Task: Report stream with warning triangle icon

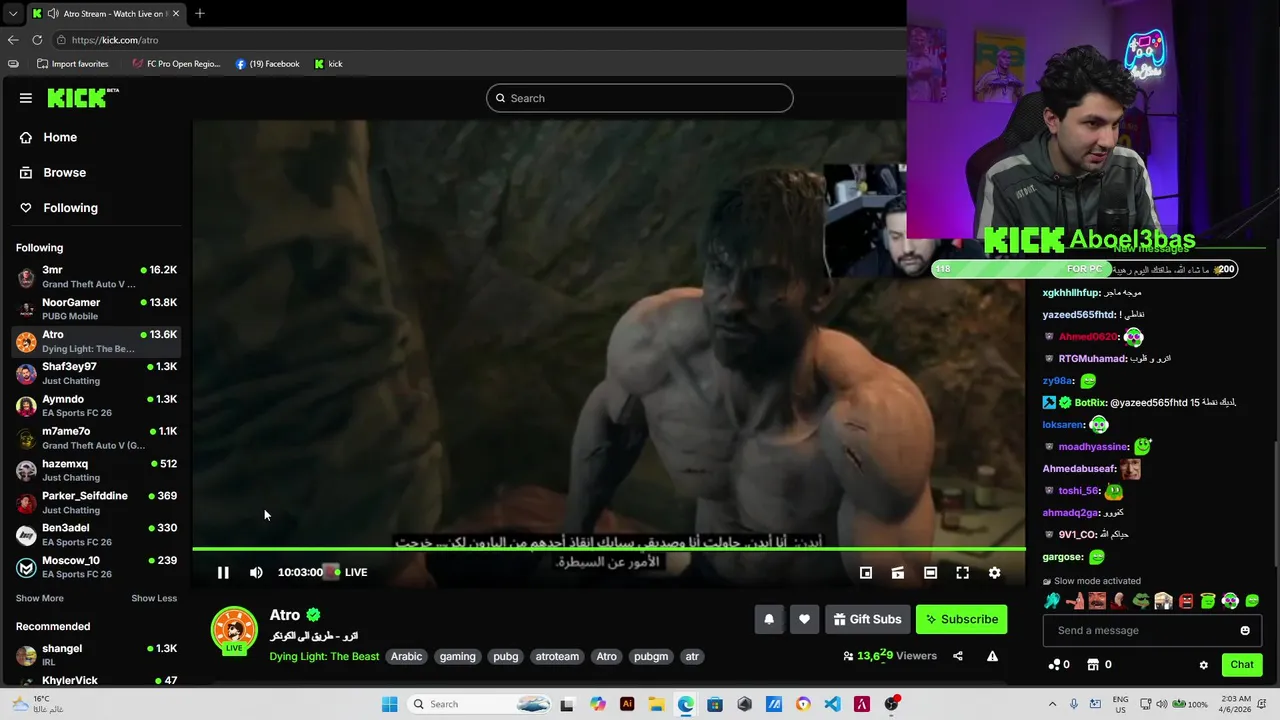Action: coord(992,656)
